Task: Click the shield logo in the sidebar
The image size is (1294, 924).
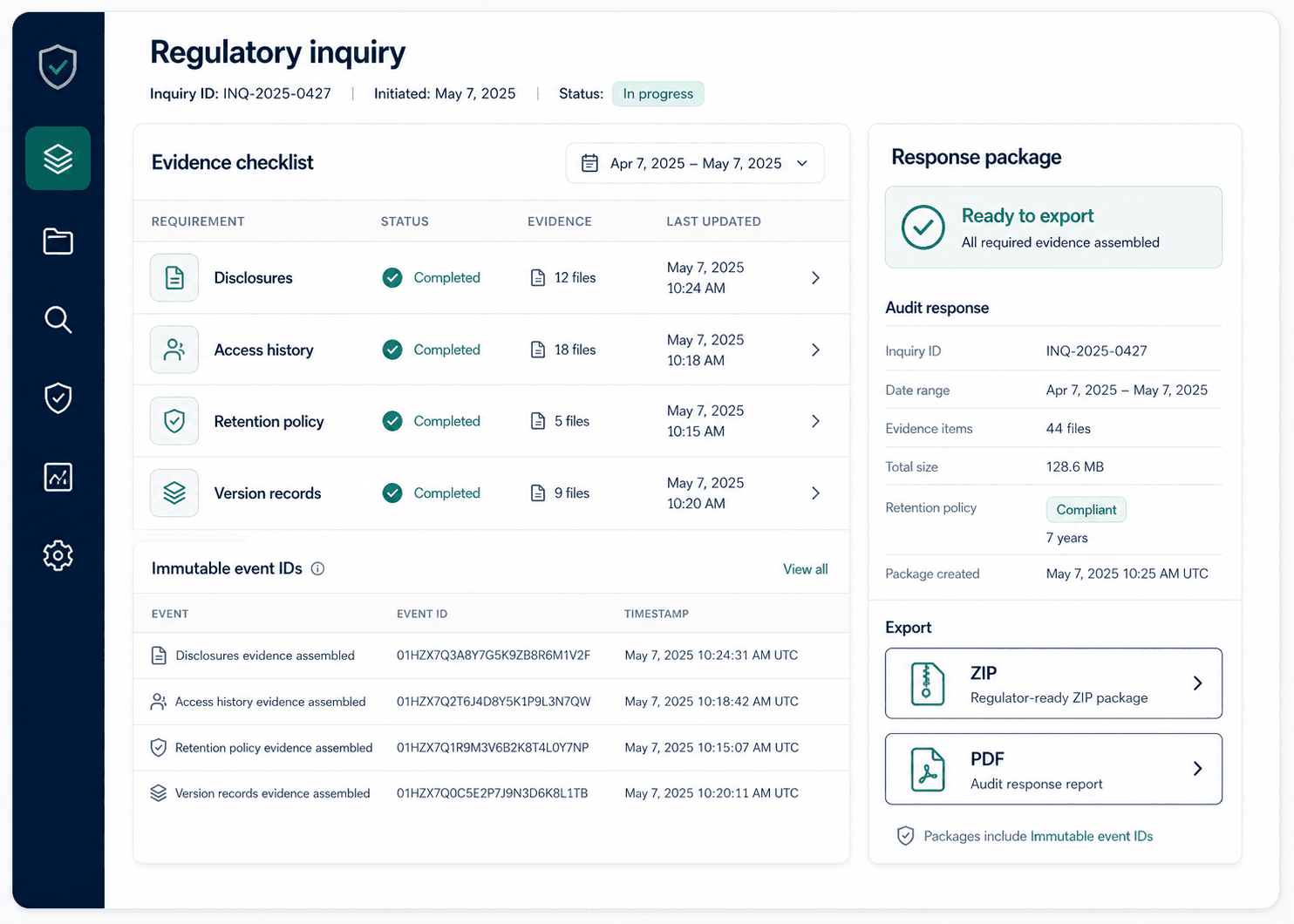Action: 58,67
